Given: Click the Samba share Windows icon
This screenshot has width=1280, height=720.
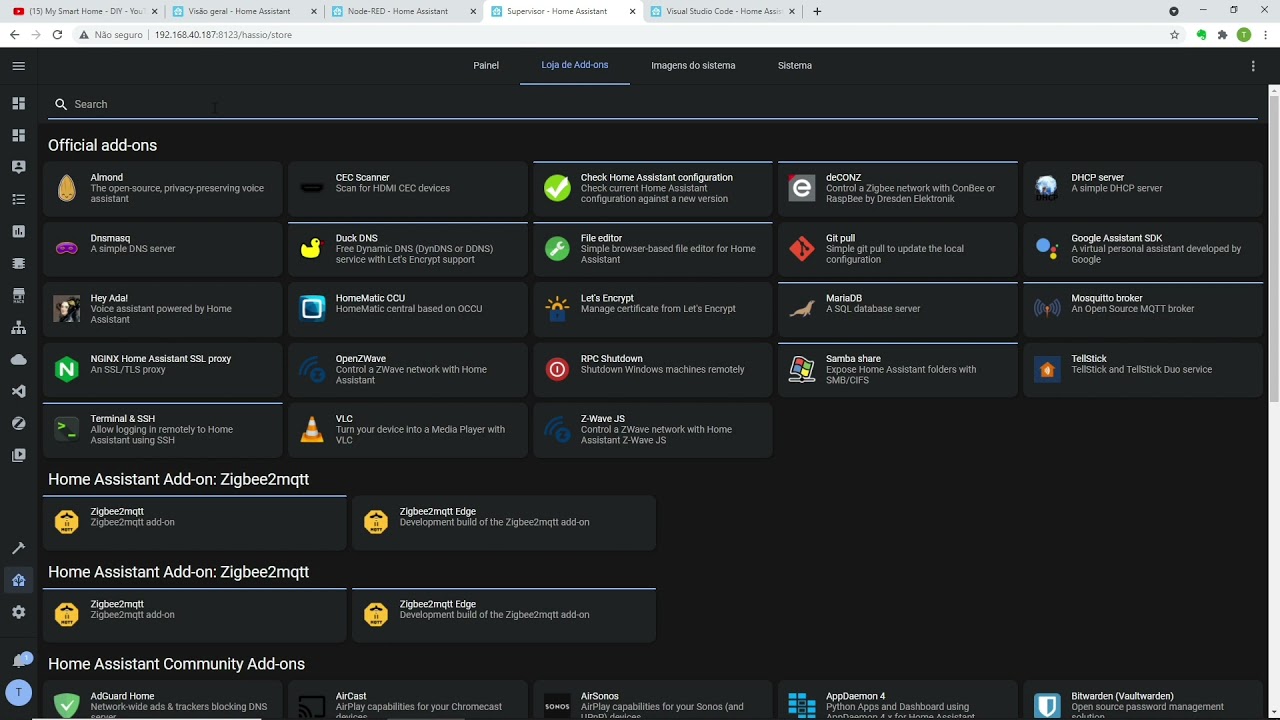Looking at the screenshot, I should coord(802,369).
